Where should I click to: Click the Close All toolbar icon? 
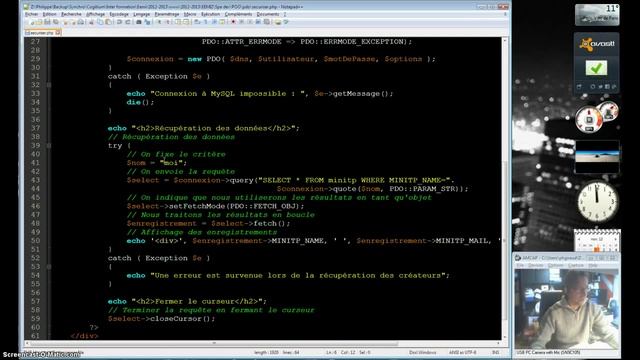click(x=73, y=22)
